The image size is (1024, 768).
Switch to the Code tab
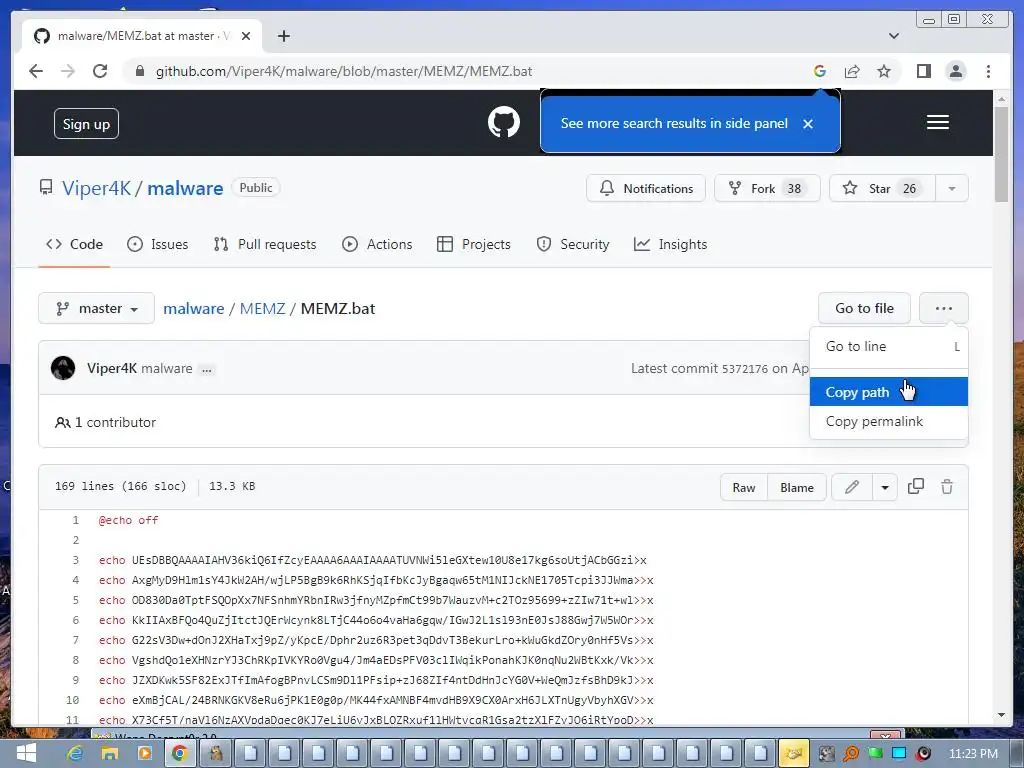[74, 244]
